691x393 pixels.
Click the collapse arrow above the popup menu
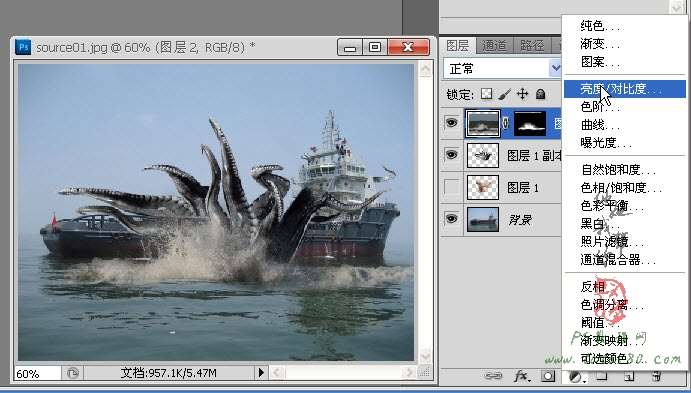coord(676,7)
